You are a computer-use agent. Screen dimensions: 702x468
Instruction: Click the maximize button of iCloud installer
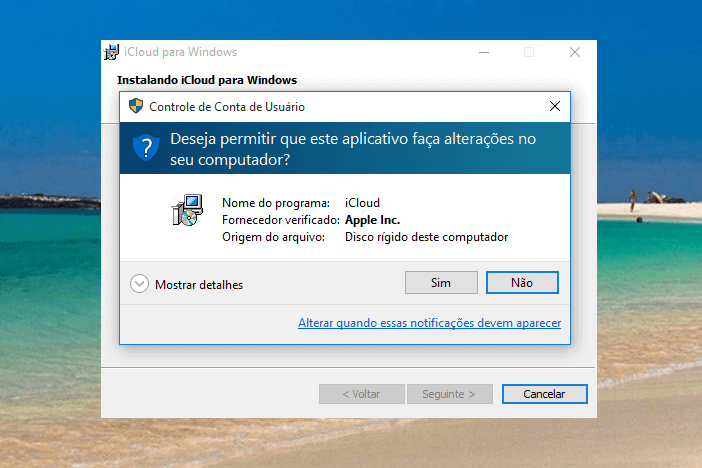529,52
